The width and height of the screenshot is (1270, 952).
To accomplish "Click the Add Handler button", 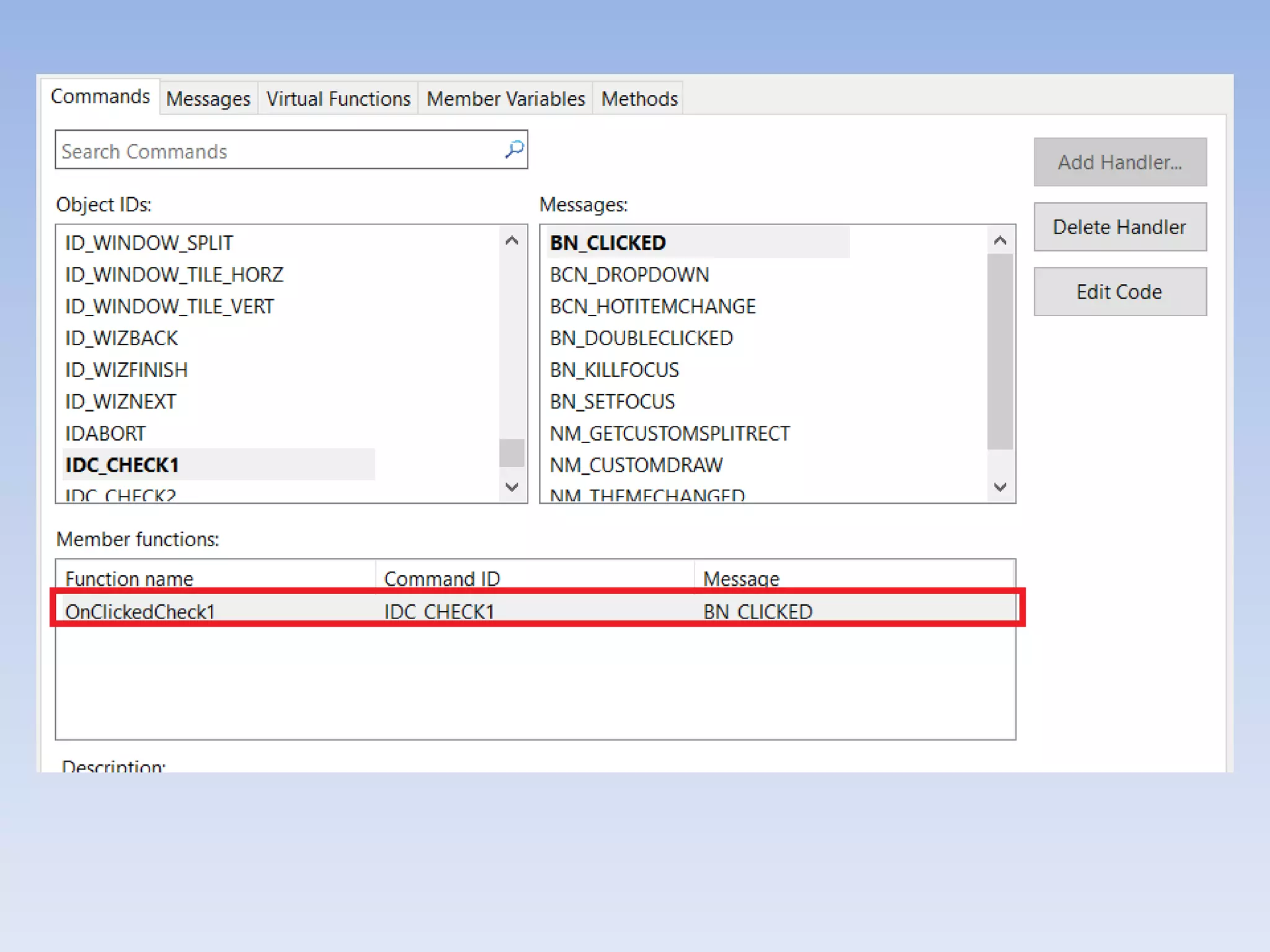I will pyautogui.click(x=1119, y=162).
